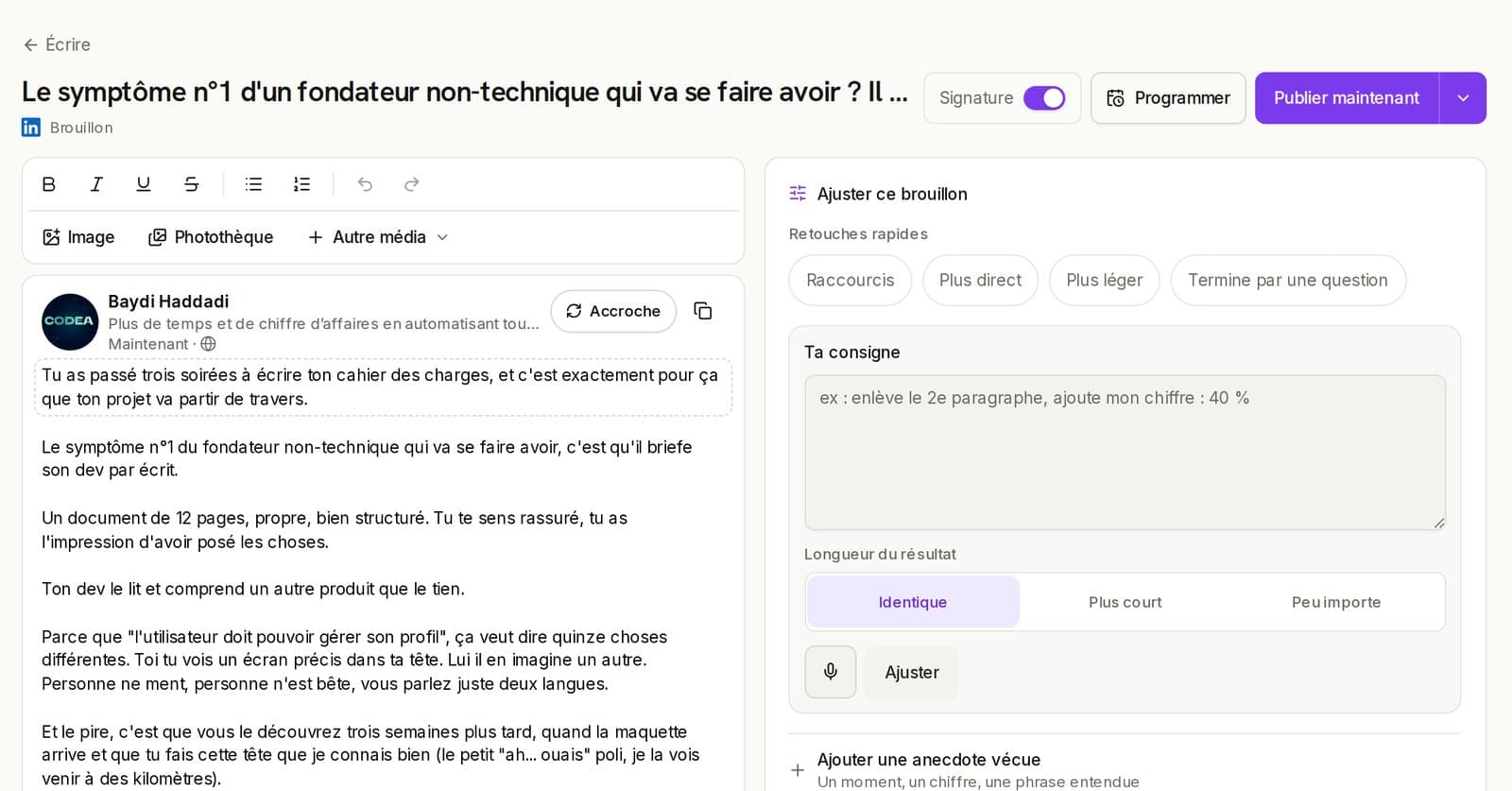Click the paragraph 'Ton dev le lit'

(253, 589)
